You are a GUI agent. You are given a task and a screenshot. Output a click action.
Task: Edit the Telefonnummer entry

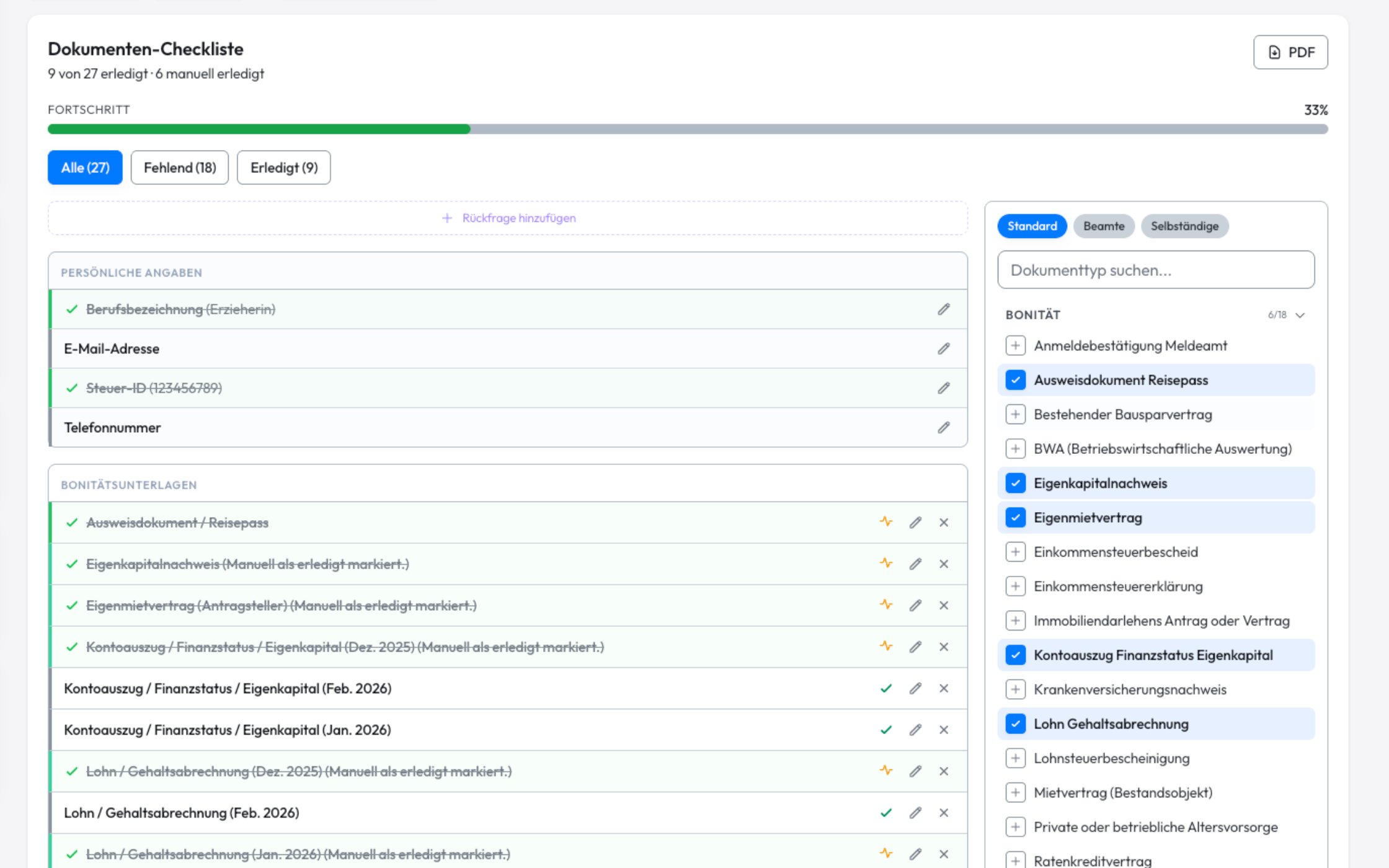943,427
